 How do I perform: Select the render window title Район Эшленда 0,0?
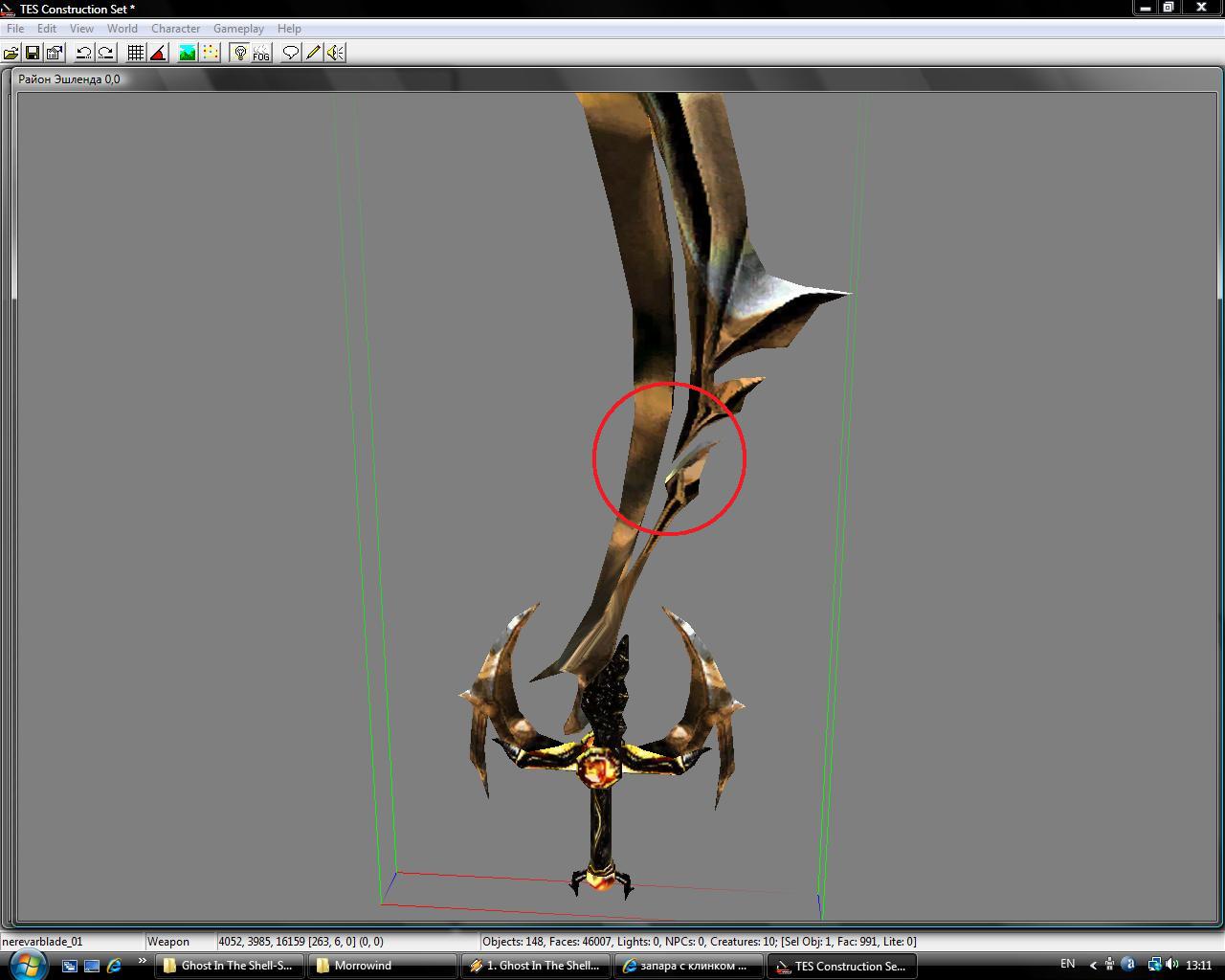(69, 79)
